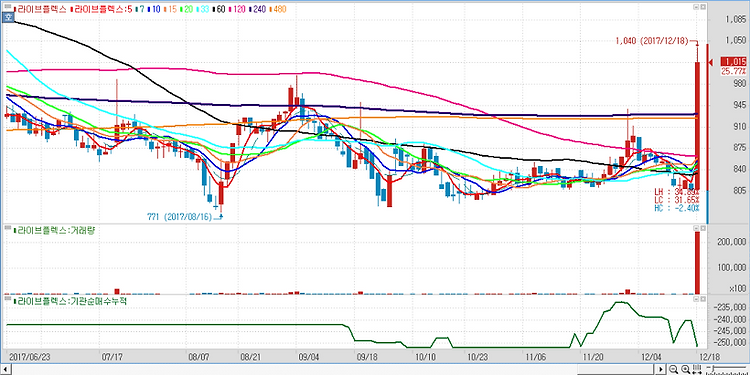Click the 09/04 date axis label
Screen dimensions: 750x375
pyautogui.click(x=309, y=357)
